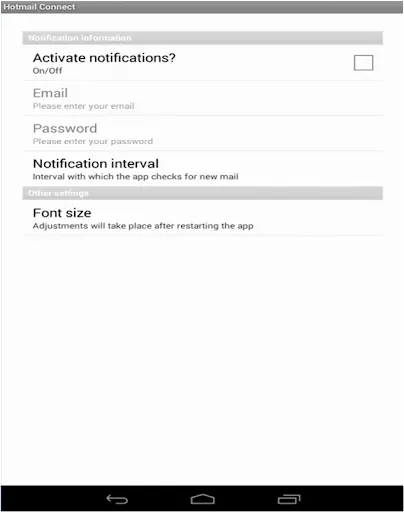The height and width of the screenshot is (512, 404).
Task: Select the Notification information section header
Action: (x=203, y=38)
